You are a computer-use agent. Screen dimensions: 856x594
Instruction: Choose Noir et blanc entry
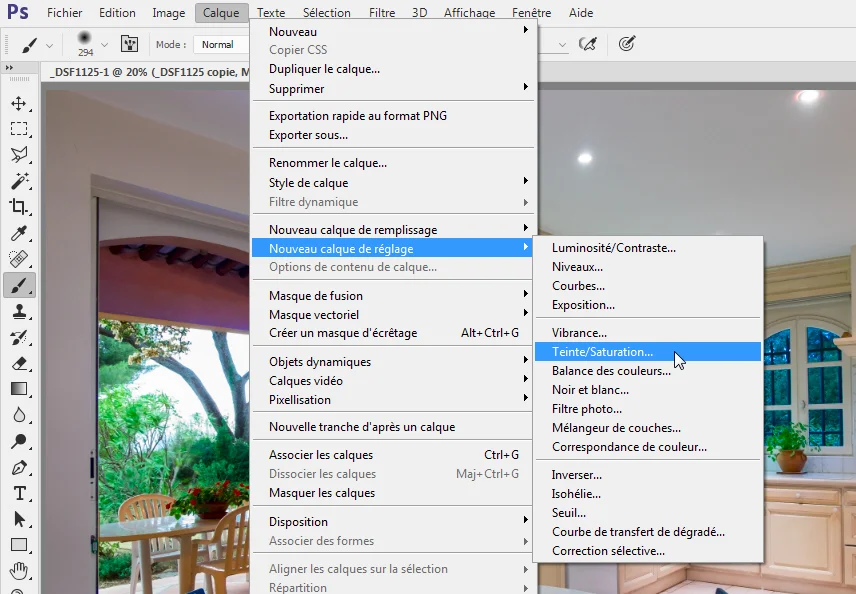click(x=648, y=390)
